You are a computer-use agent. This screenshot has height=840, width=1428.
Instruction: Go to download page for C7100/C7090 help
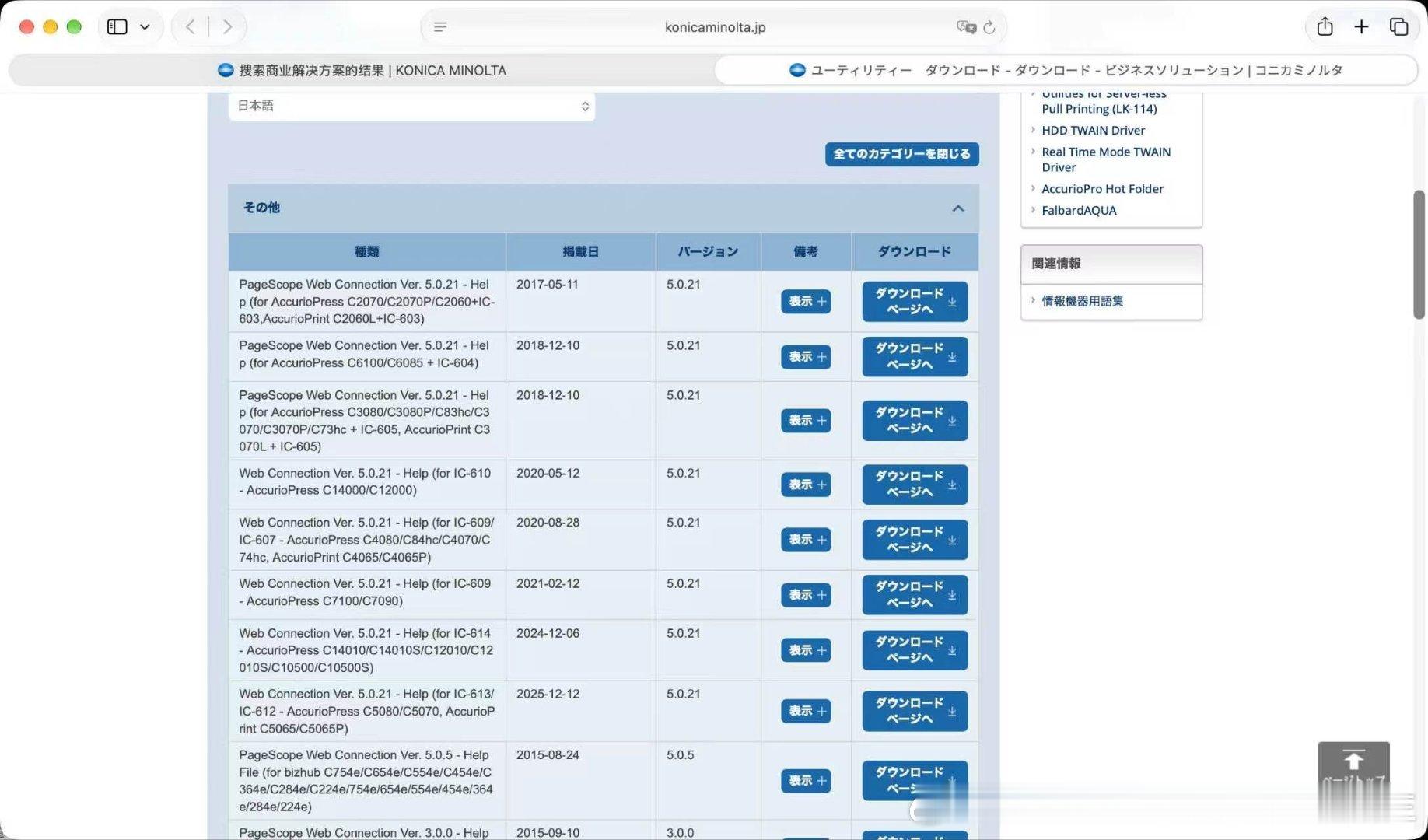pyautogui.click(x=915, y=595)
